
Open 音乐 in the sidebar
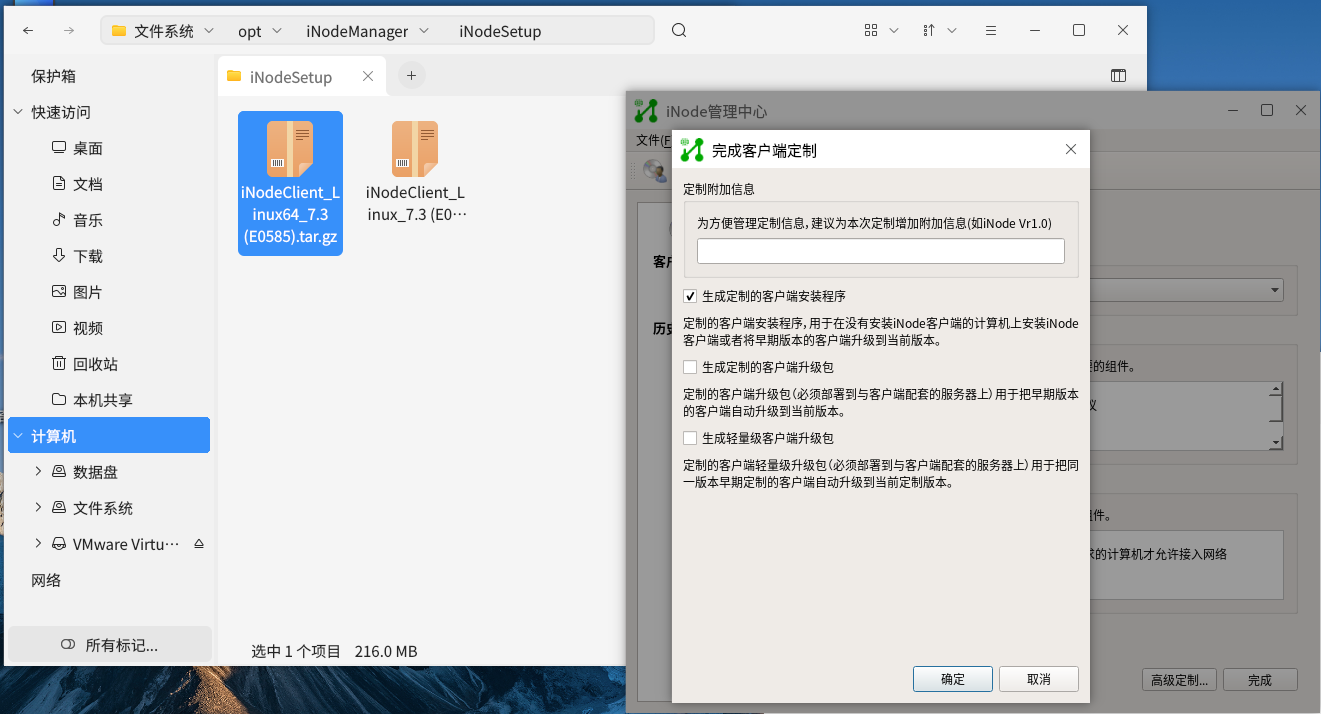(x=88, y=220)
